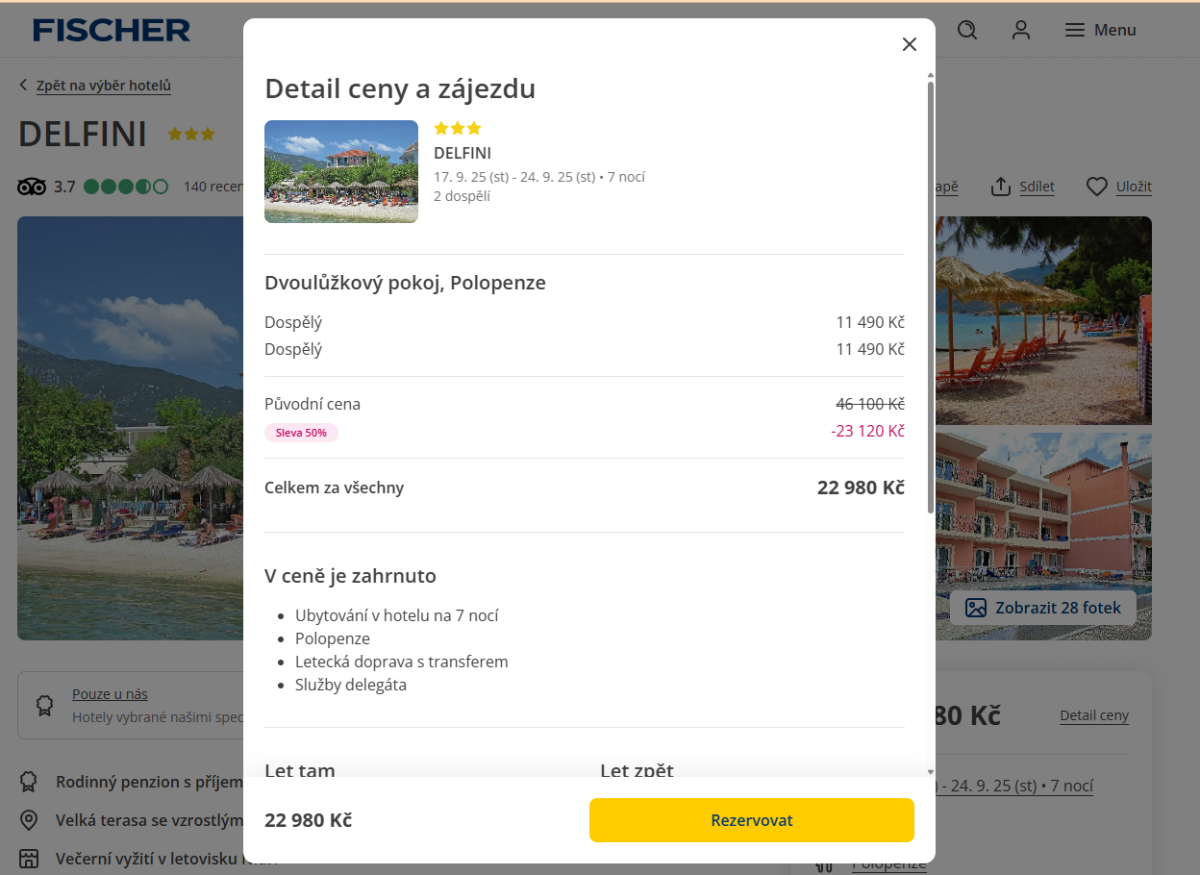Click the Delfini hotel thumbnail in dialog

pyautogui.click(x=341, y=171)
